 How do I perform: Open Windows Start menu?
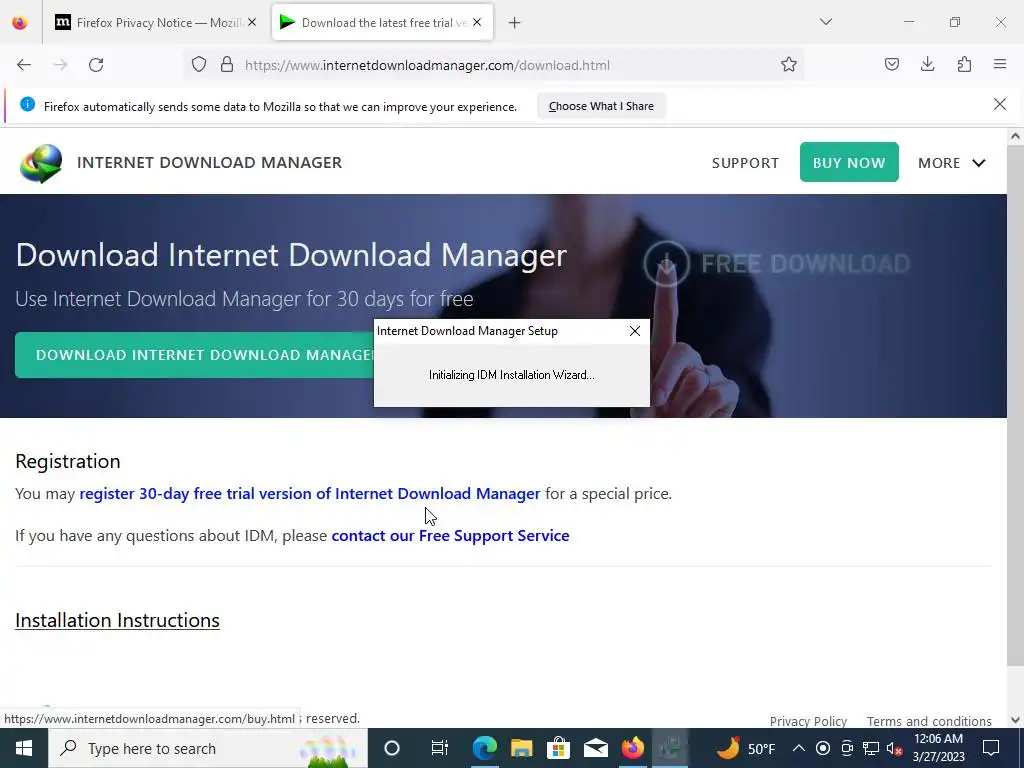(24, 748)
